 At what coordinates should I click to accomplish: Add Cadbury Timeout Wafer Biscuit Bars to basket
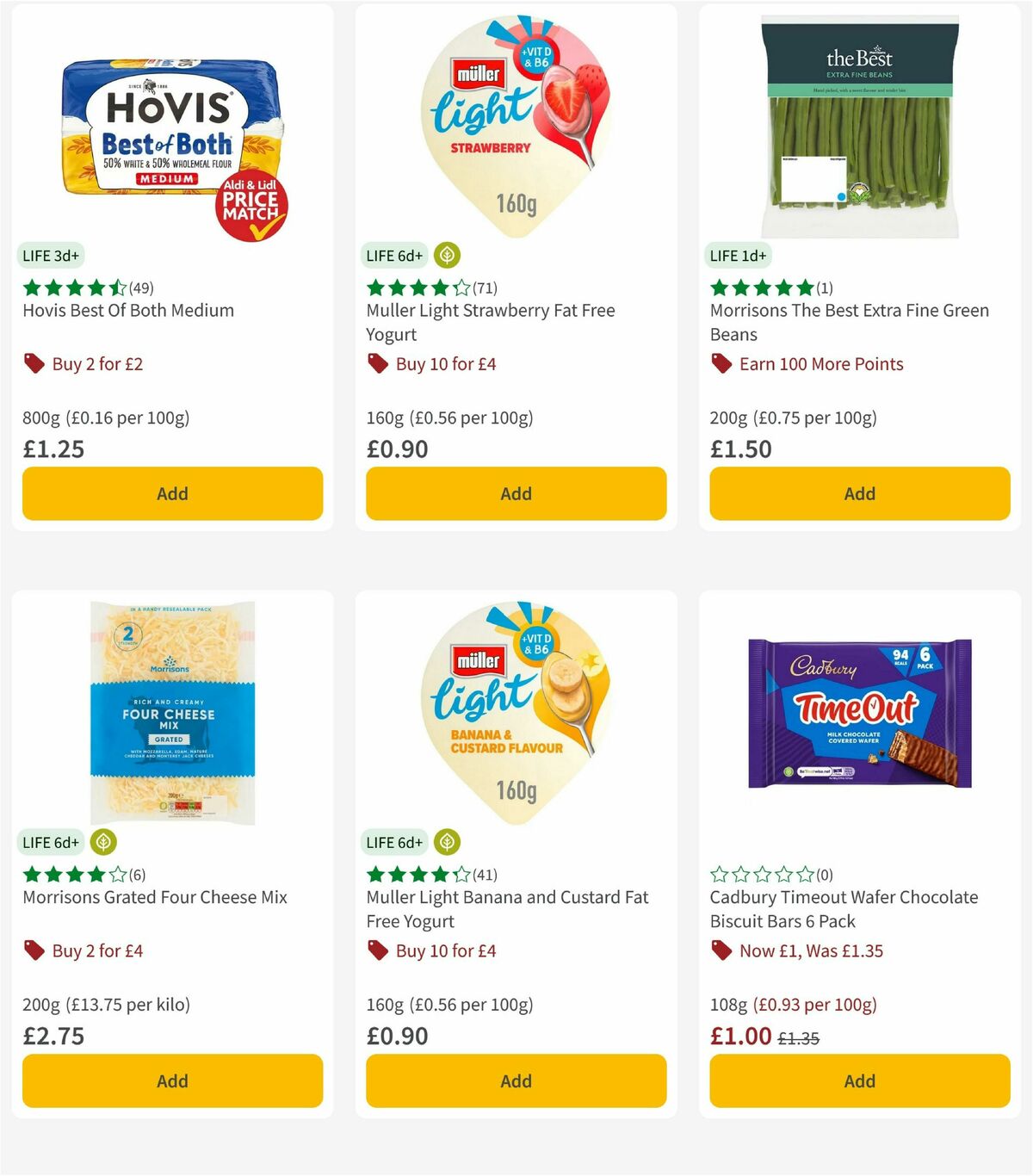[x=859, y=1080]
